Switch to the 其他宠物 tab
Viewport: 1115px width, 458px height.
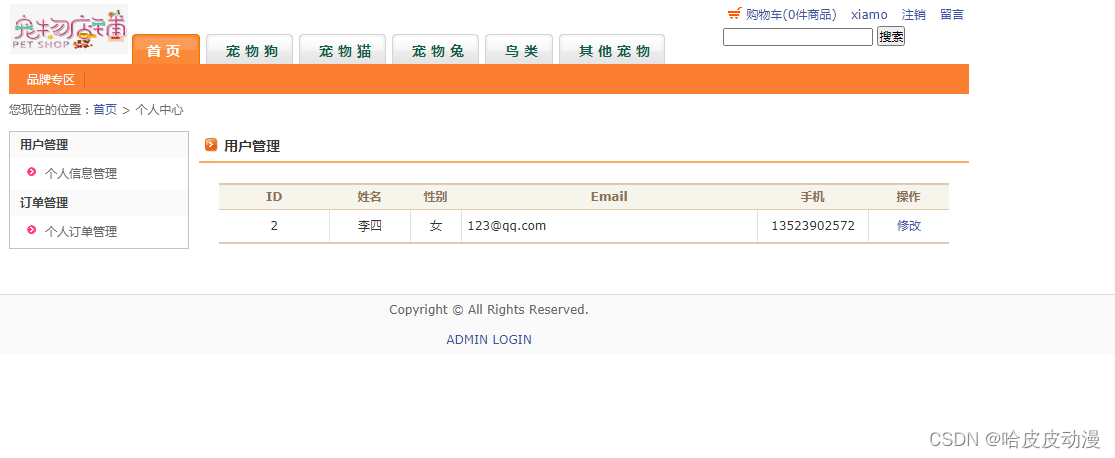coord(612,49)
